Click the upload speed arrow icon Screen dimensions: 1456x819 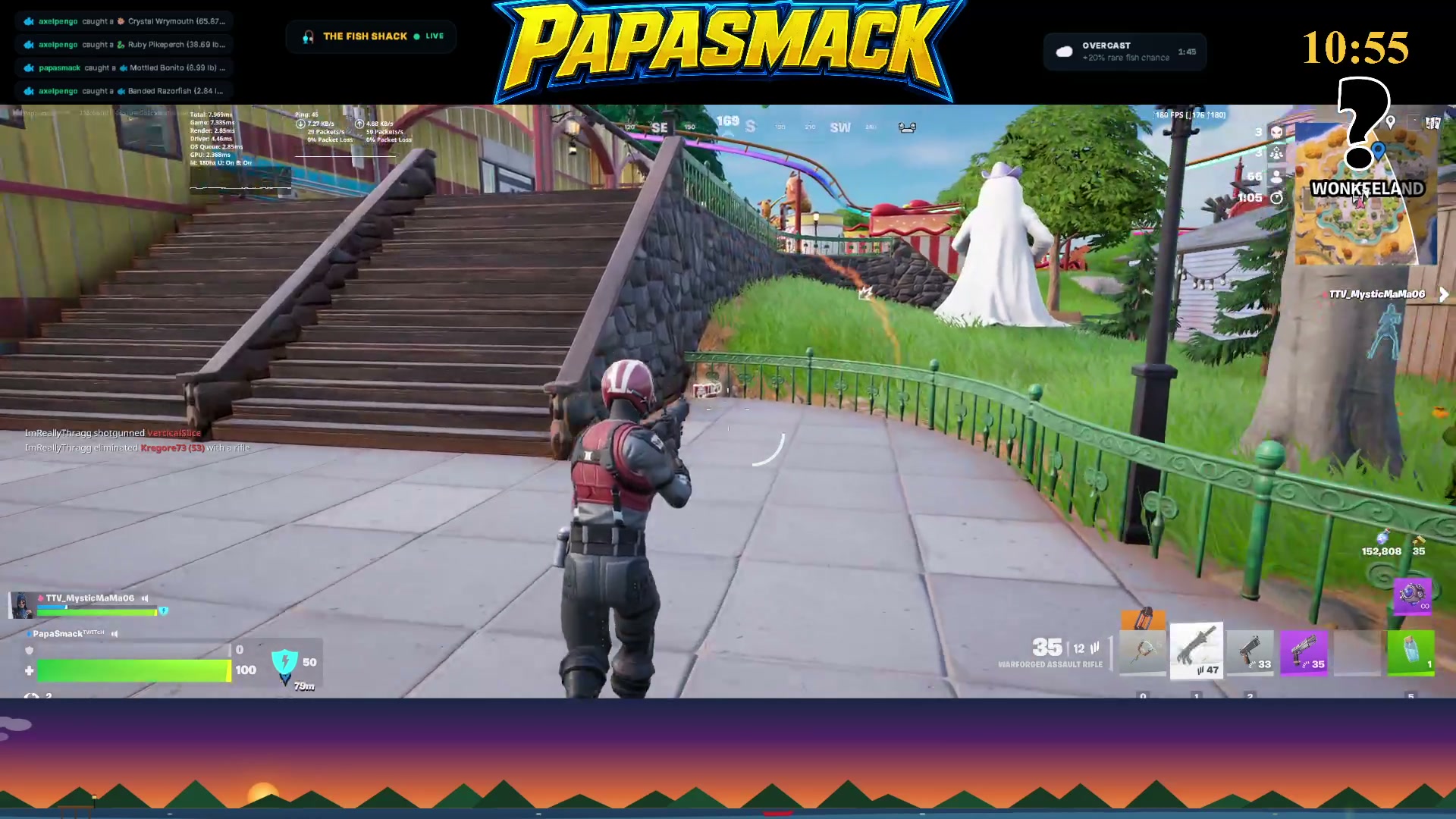(359, 124)
